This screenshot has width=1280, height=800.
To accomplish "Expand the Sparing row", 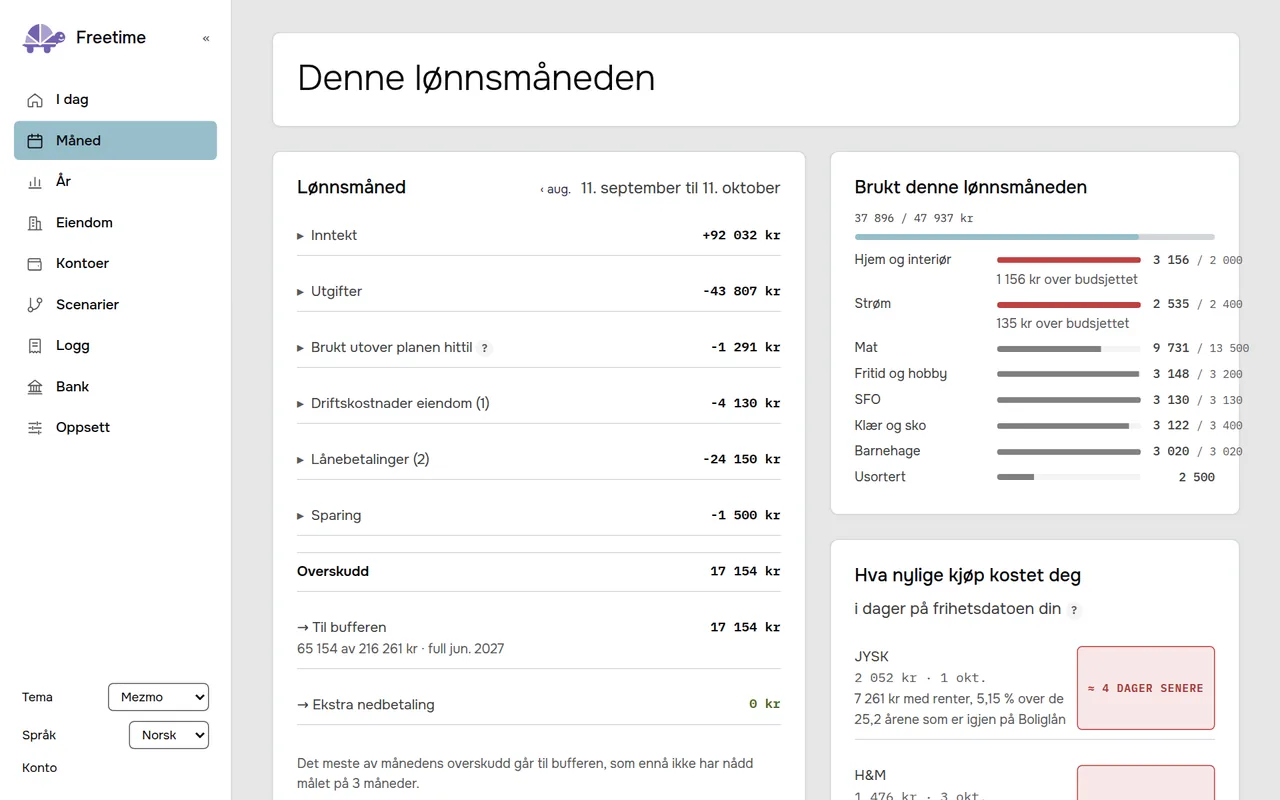I will coord(538,516).
